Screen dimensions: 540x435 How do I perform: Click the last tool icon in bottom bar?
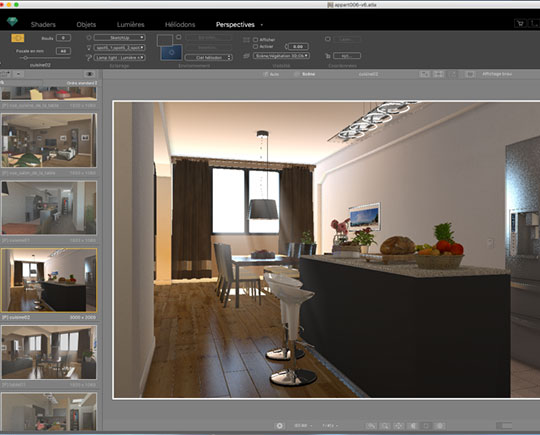(440, 426)
